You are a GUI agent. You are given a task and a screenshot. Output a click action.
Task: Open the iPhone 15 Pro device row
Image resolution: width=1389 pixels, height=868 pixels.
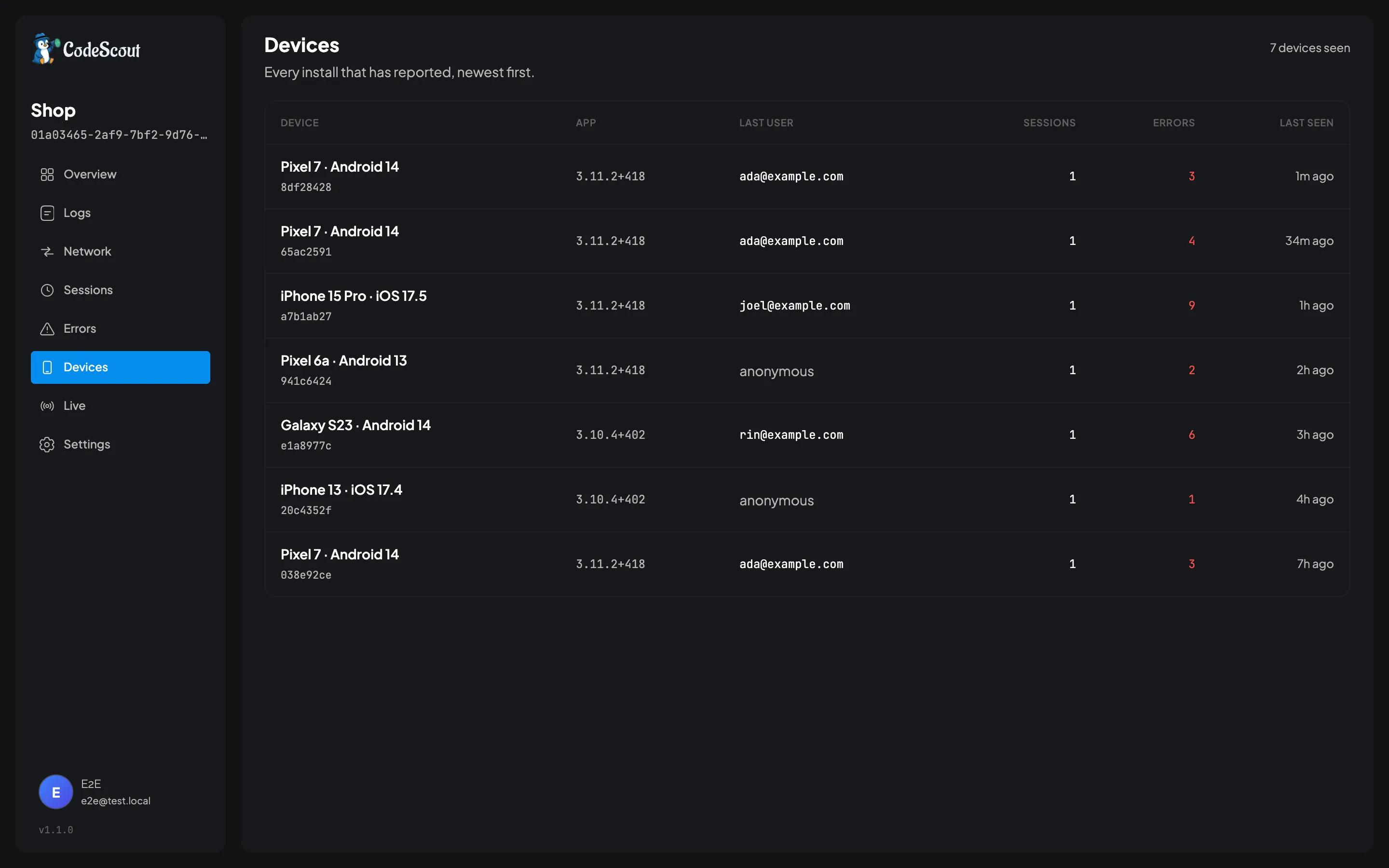pos(807,305)
